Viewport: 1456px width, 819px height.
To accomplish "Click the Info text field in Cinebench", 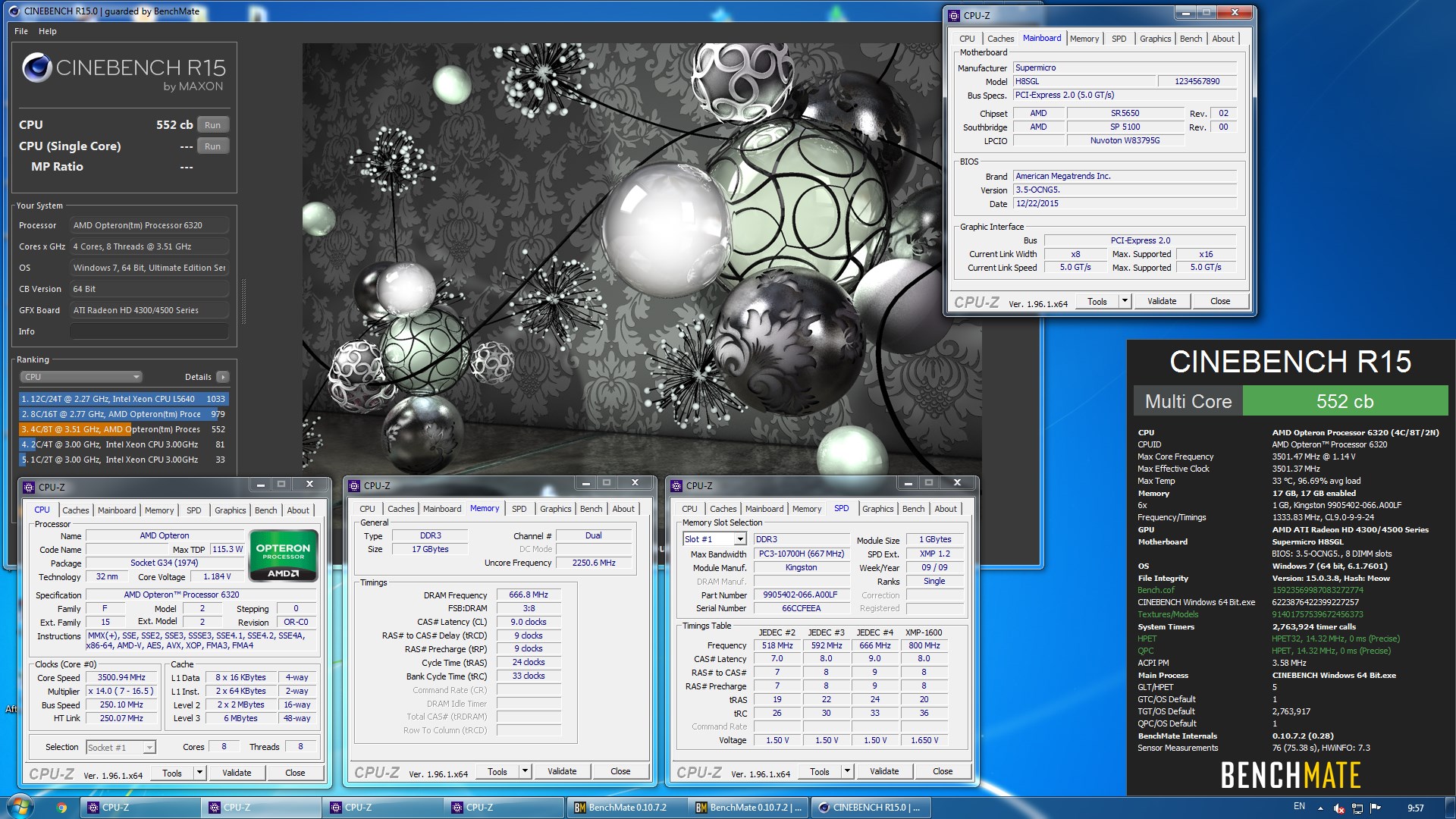I will click(149, 331).
